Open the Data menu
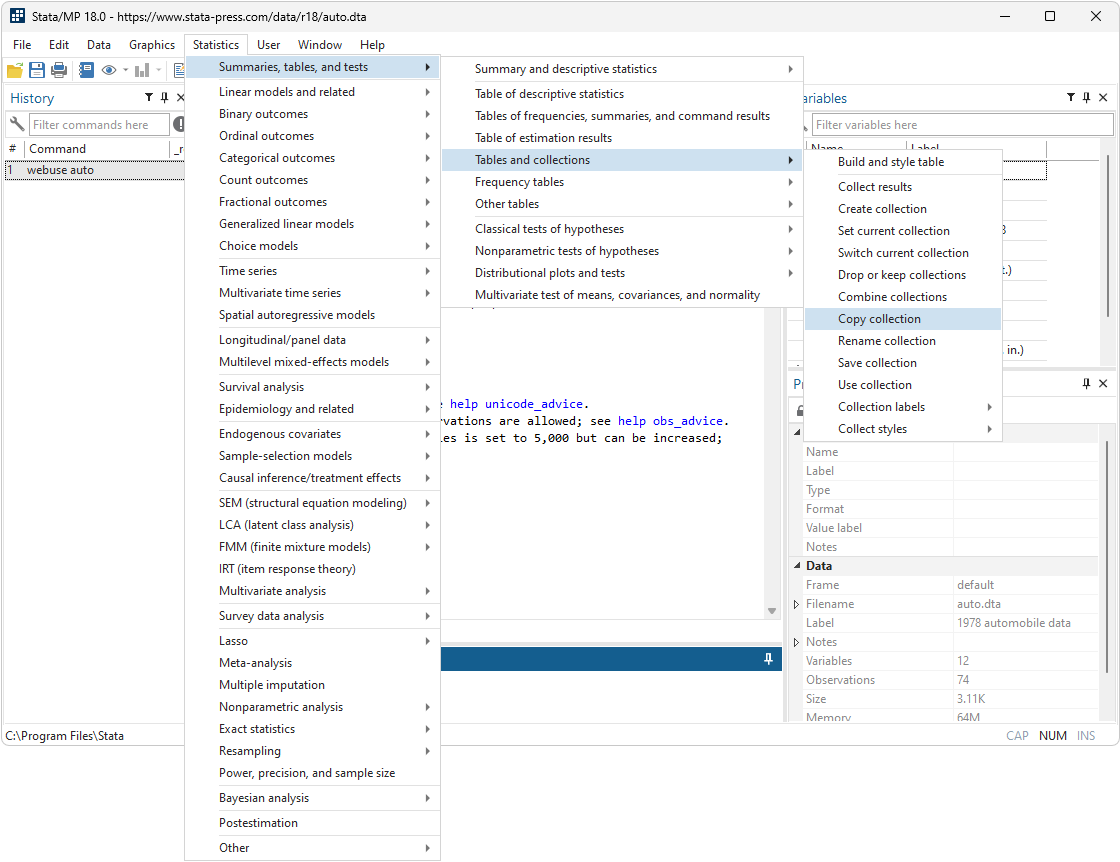The image size is (1120, 862). [99, 45]
